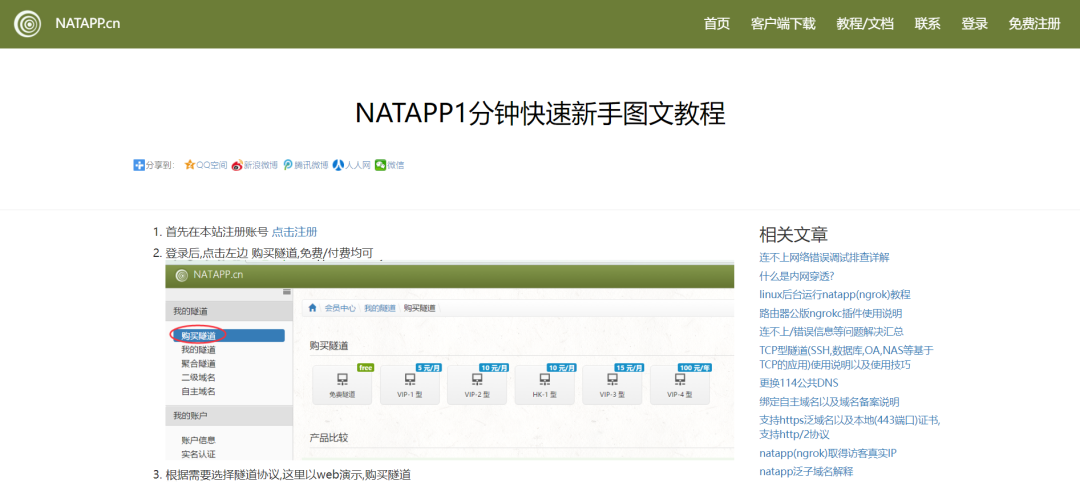The width and height of the screenshot is (1080, 482).
Task: Click the blue plus 分享到 share icon
Action: (x=138, y=165)
